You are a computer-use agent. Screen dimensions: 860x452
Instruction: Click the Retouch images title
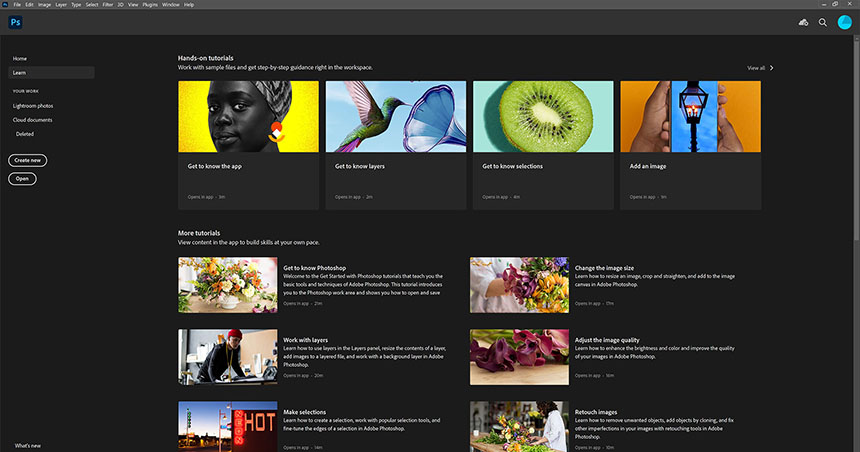(x=596, y=412)
